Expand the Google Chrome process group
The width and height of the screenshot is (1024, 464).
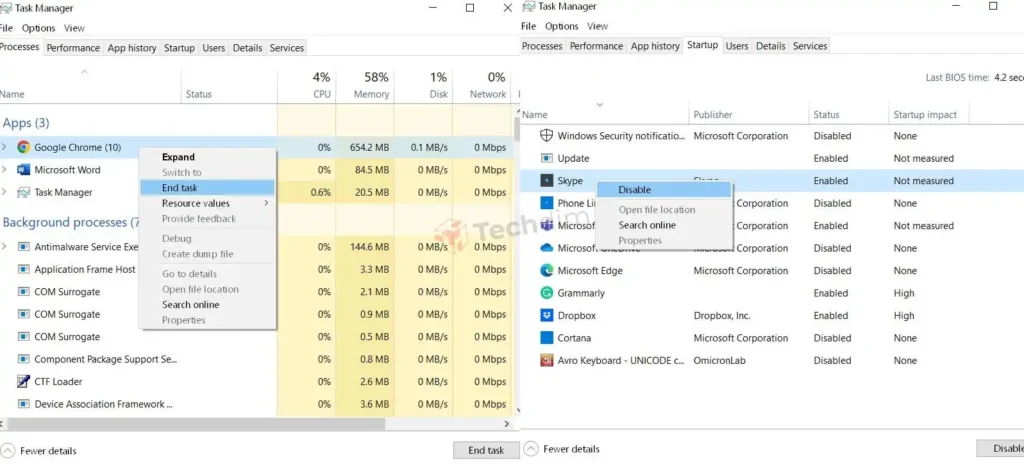pos(4,147)
